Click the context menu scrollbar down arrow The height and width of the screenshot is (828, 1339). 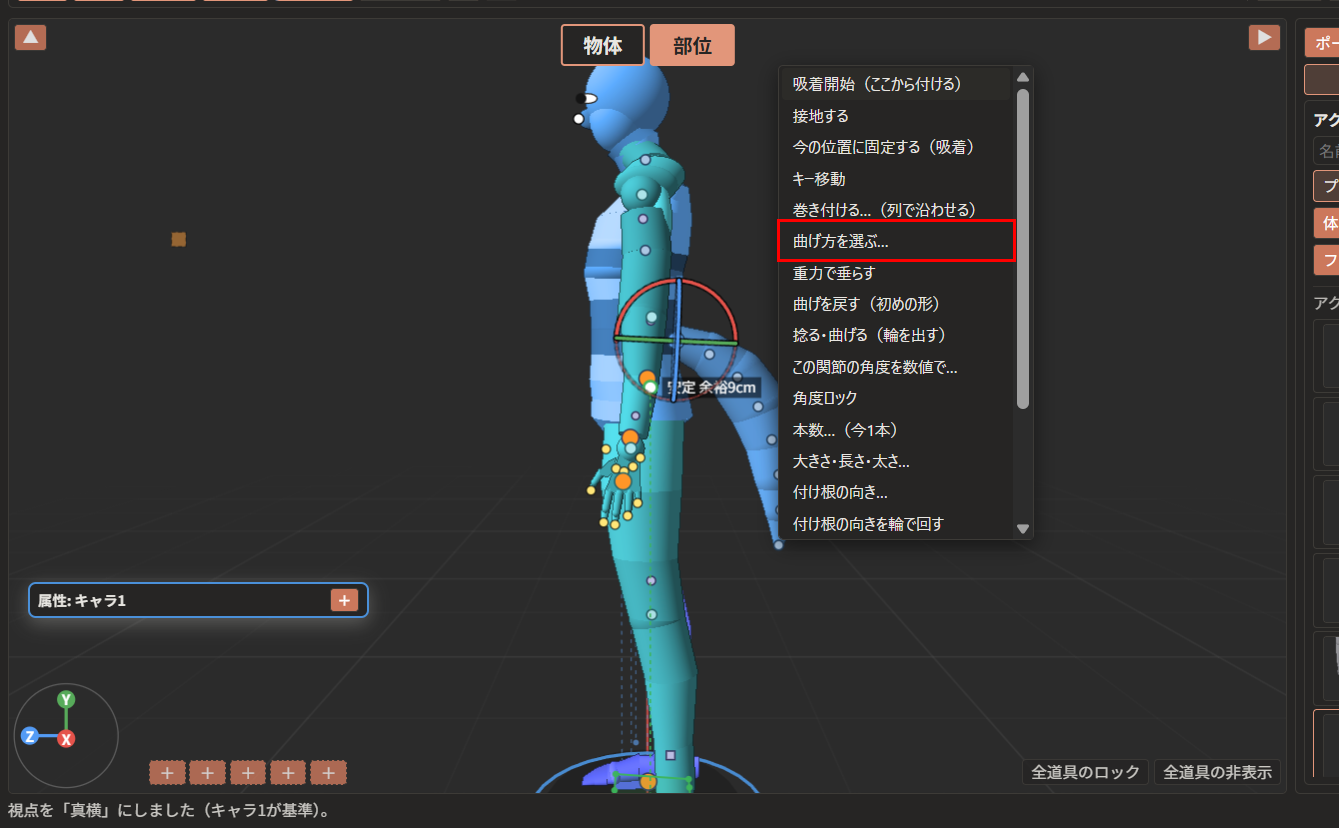click(1022, 528)
